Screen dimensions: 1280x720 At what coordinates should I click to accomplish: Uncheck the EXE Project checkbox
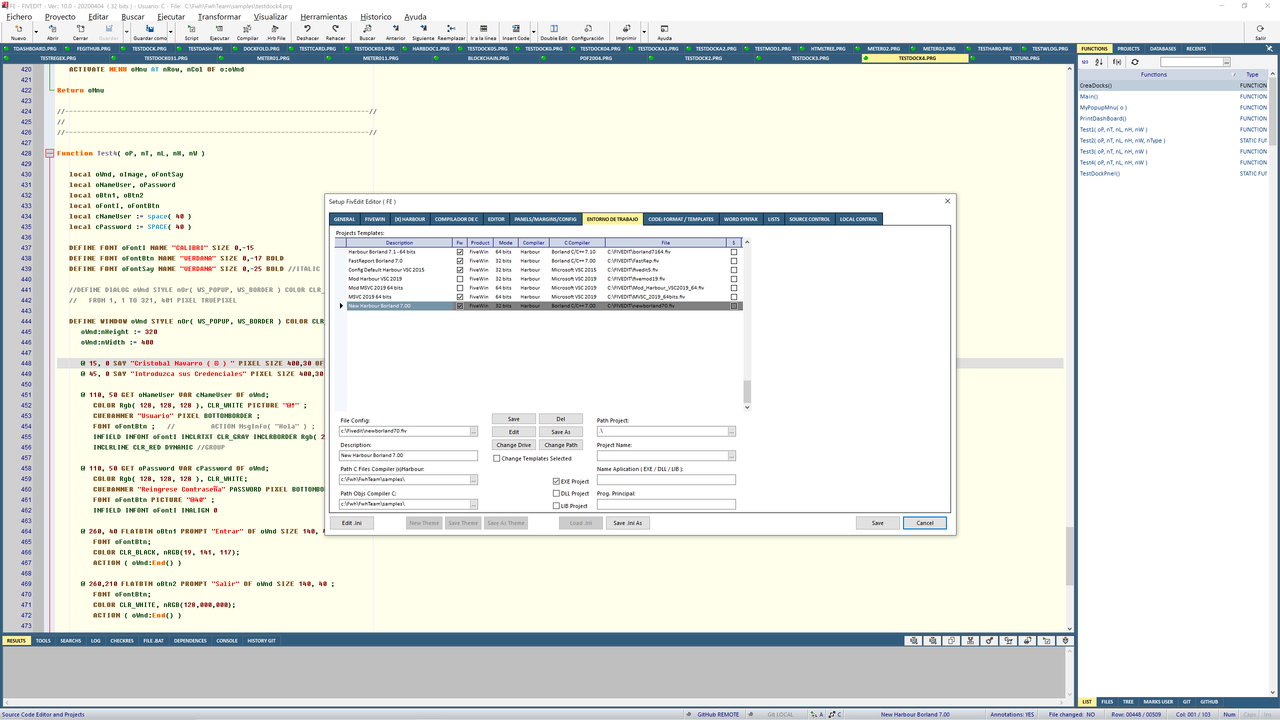tap(556, 481)
